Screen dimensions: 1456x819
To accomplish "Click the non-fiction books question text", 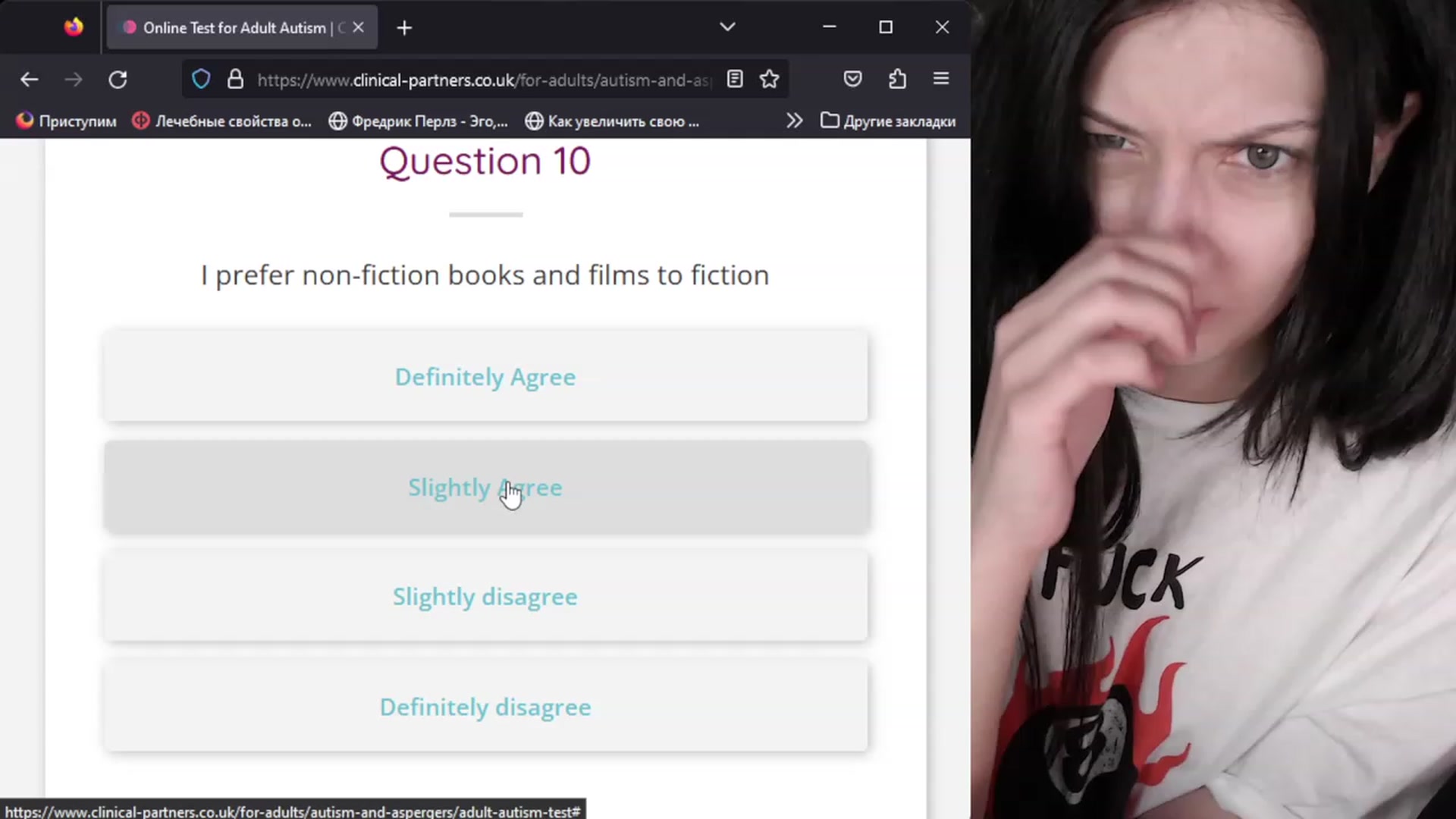I will coord(485,275).
